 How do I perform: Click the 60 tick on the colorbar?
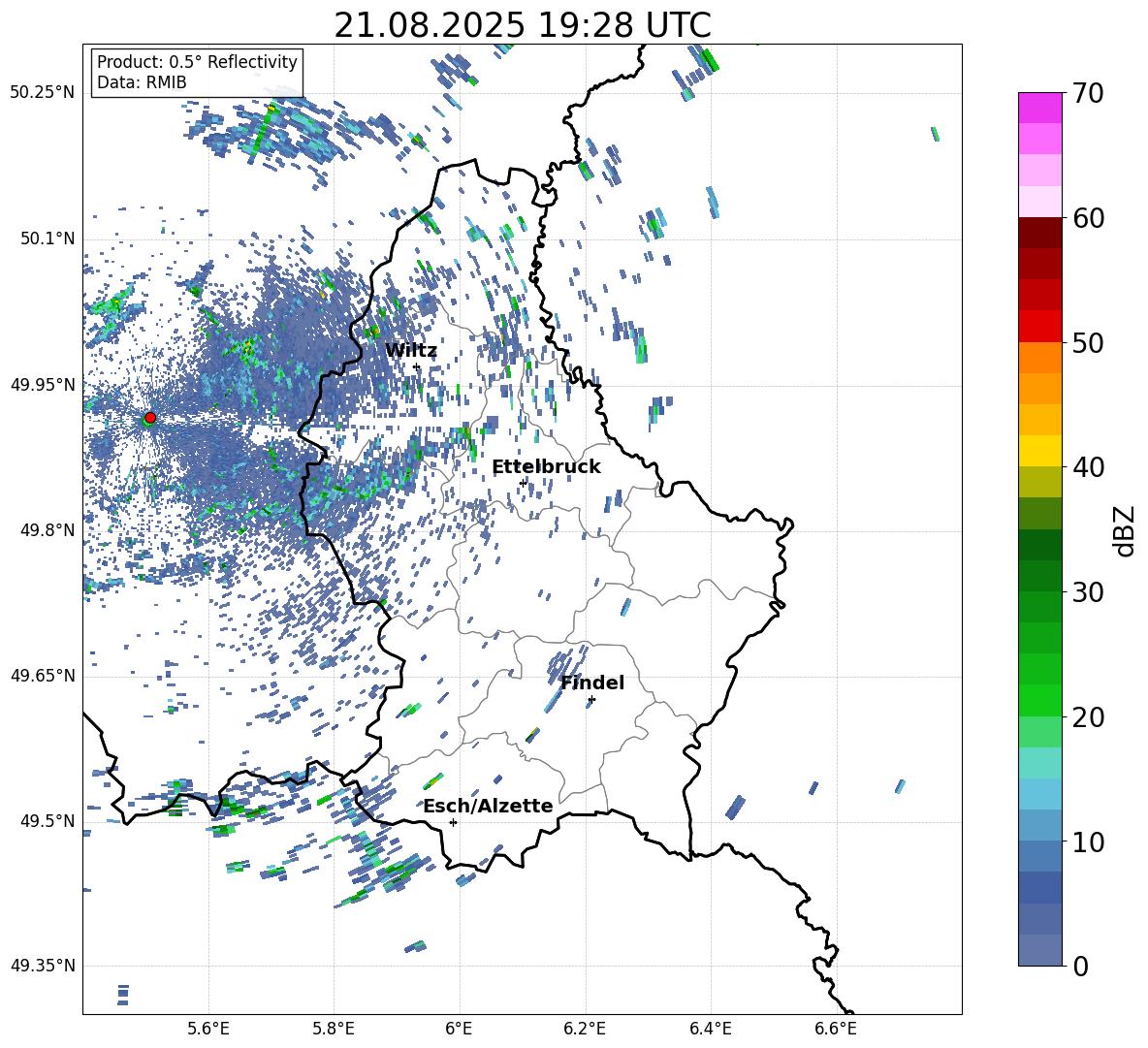(x=1088, y=218)
